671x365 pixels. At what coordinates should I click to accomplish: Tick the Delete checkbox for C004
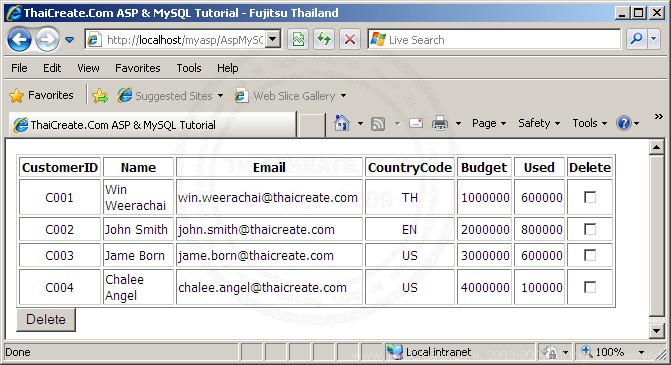[x=590, y=287]
